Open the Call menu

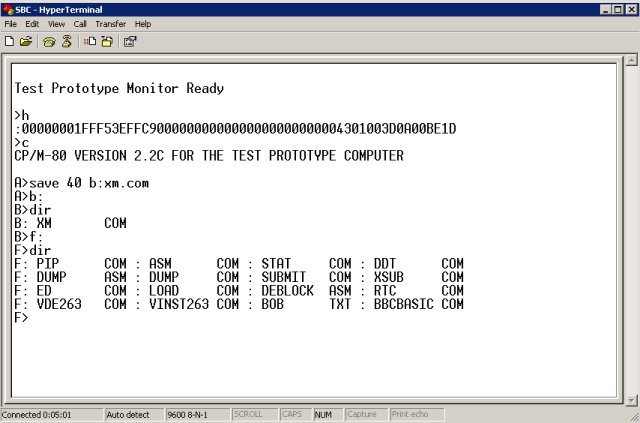coord(80,24)
